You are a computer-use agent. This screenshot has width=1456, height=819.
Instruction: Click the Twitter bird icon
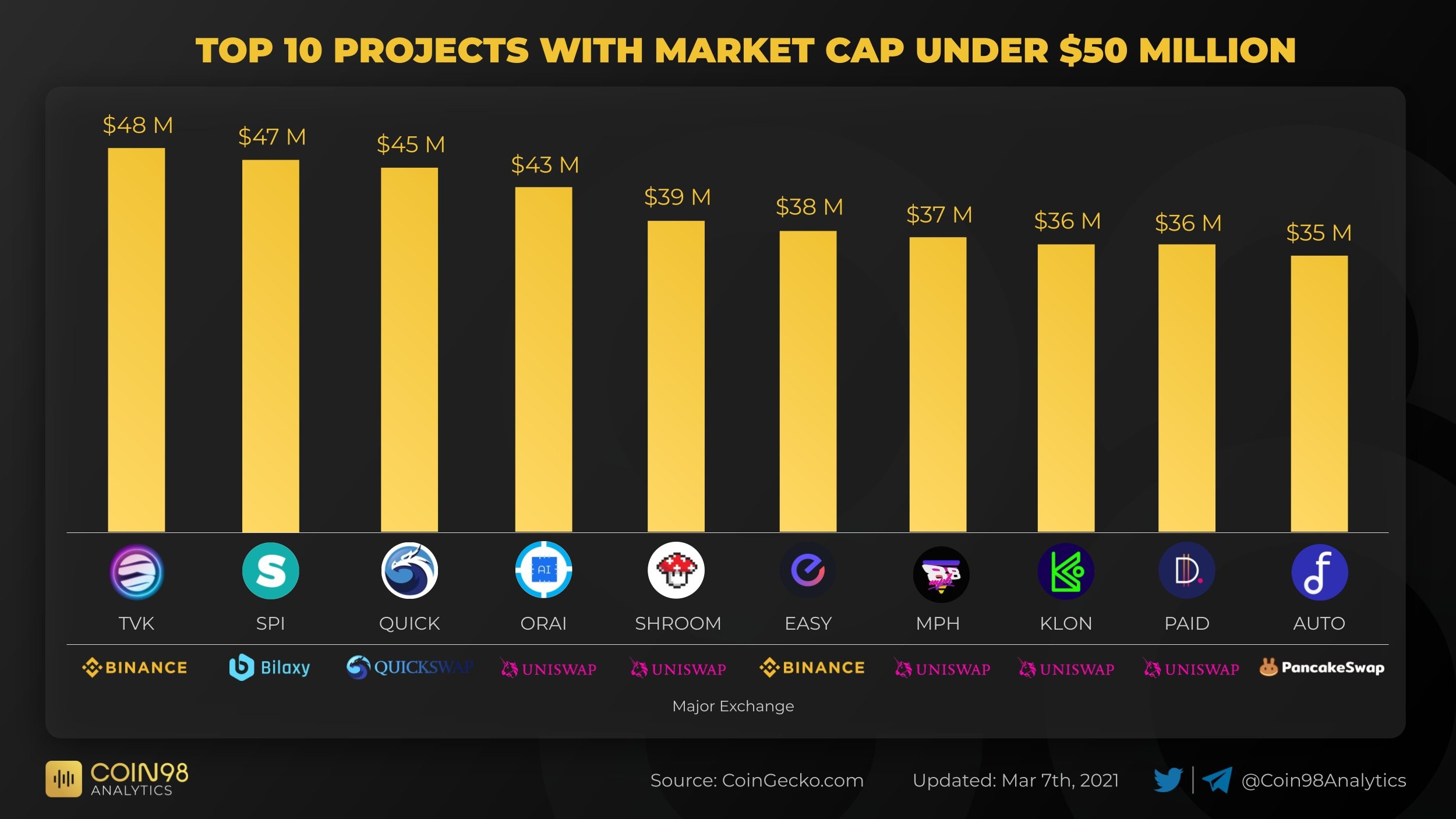pos(1168,780)
